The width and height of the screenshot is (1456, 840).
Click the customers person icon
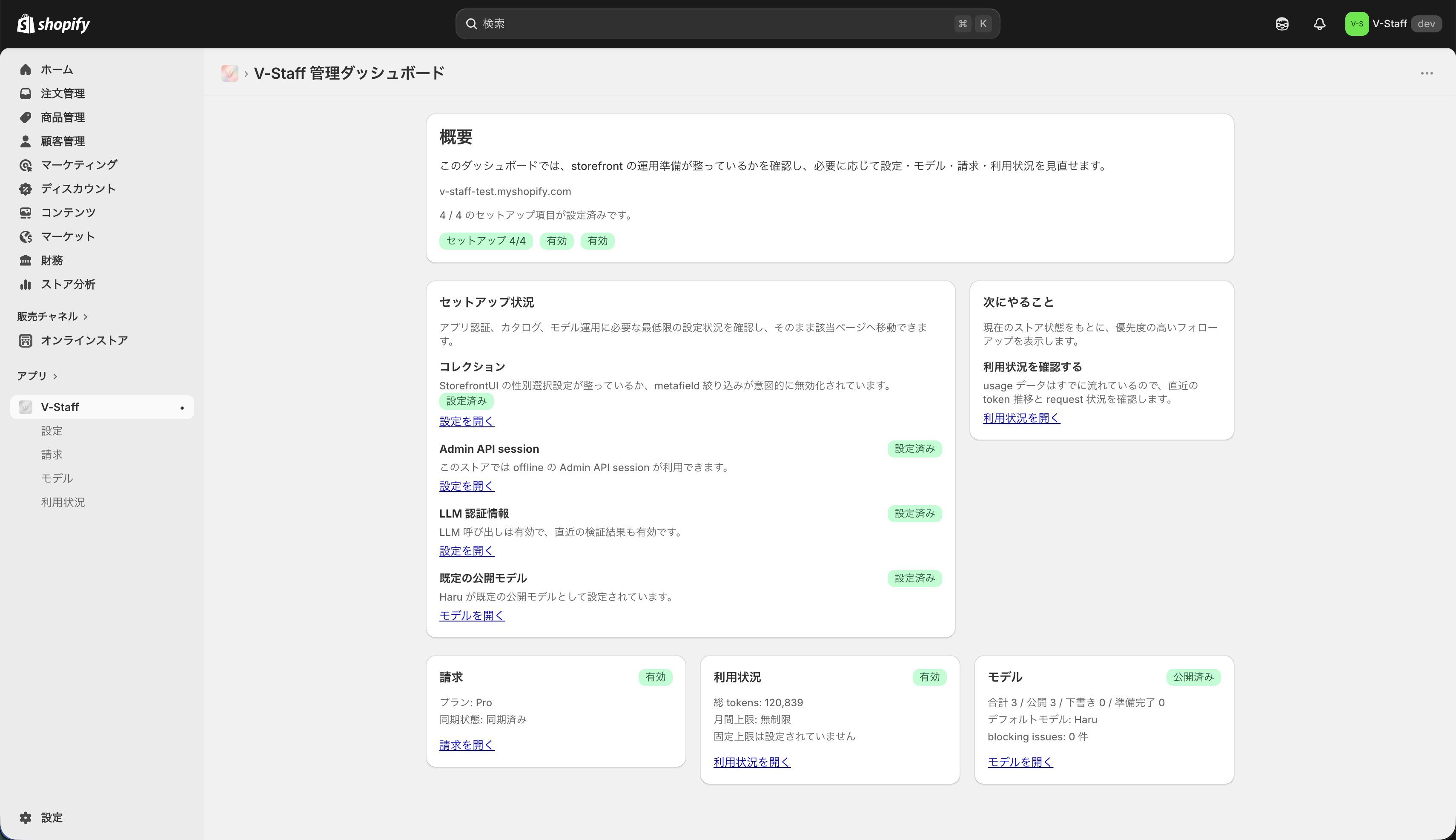click(26, 141)
